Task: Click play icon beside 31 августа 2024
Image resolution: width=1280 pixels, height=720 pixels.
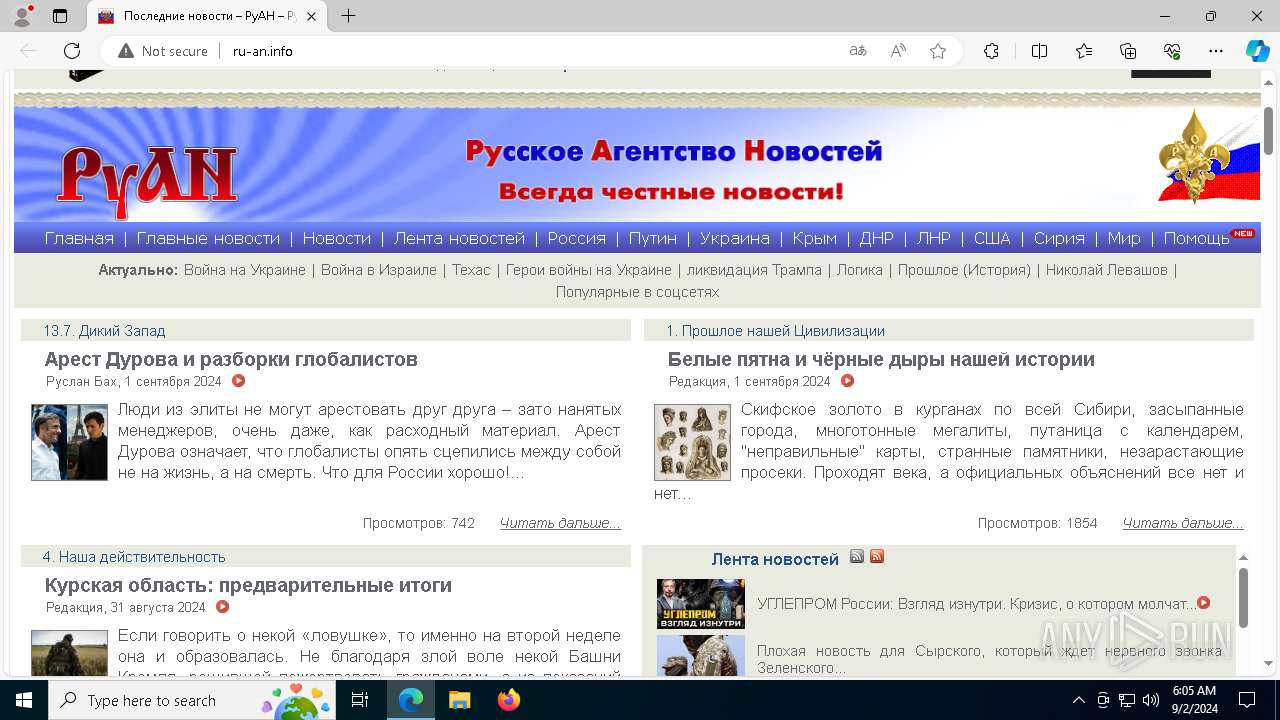Action: [x=222, y=607]
